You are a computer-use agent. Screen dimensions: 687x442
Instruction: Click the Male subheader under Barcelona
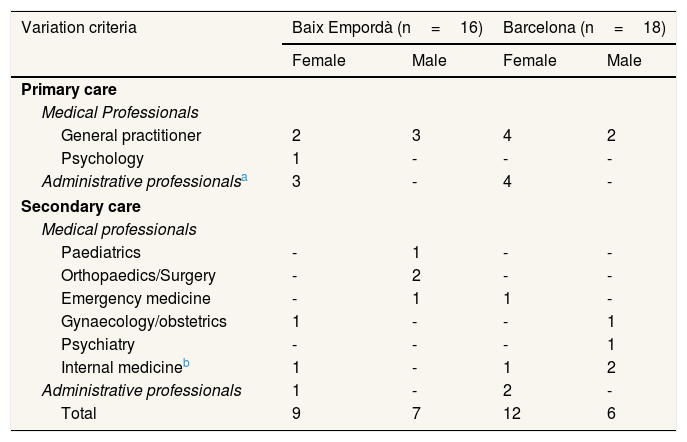(x=624, y=60)
